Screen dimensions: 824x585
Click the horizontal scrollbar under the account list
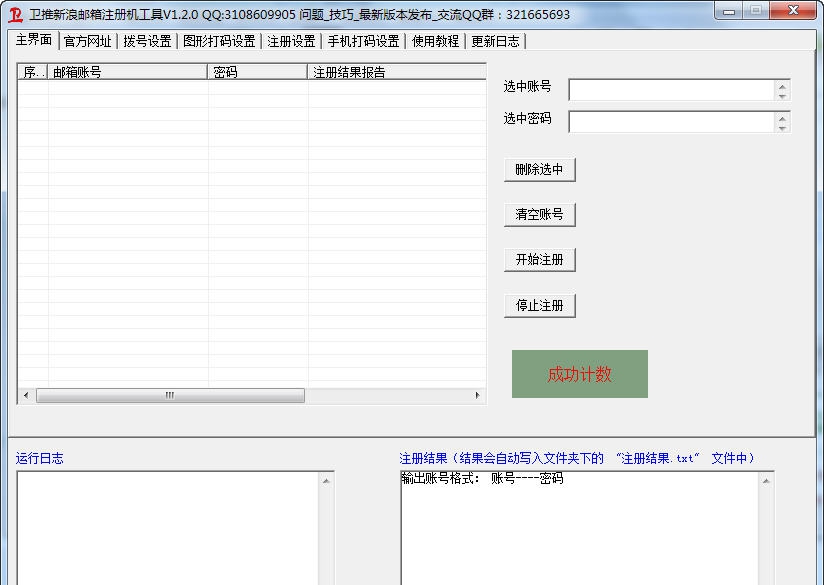170,395
